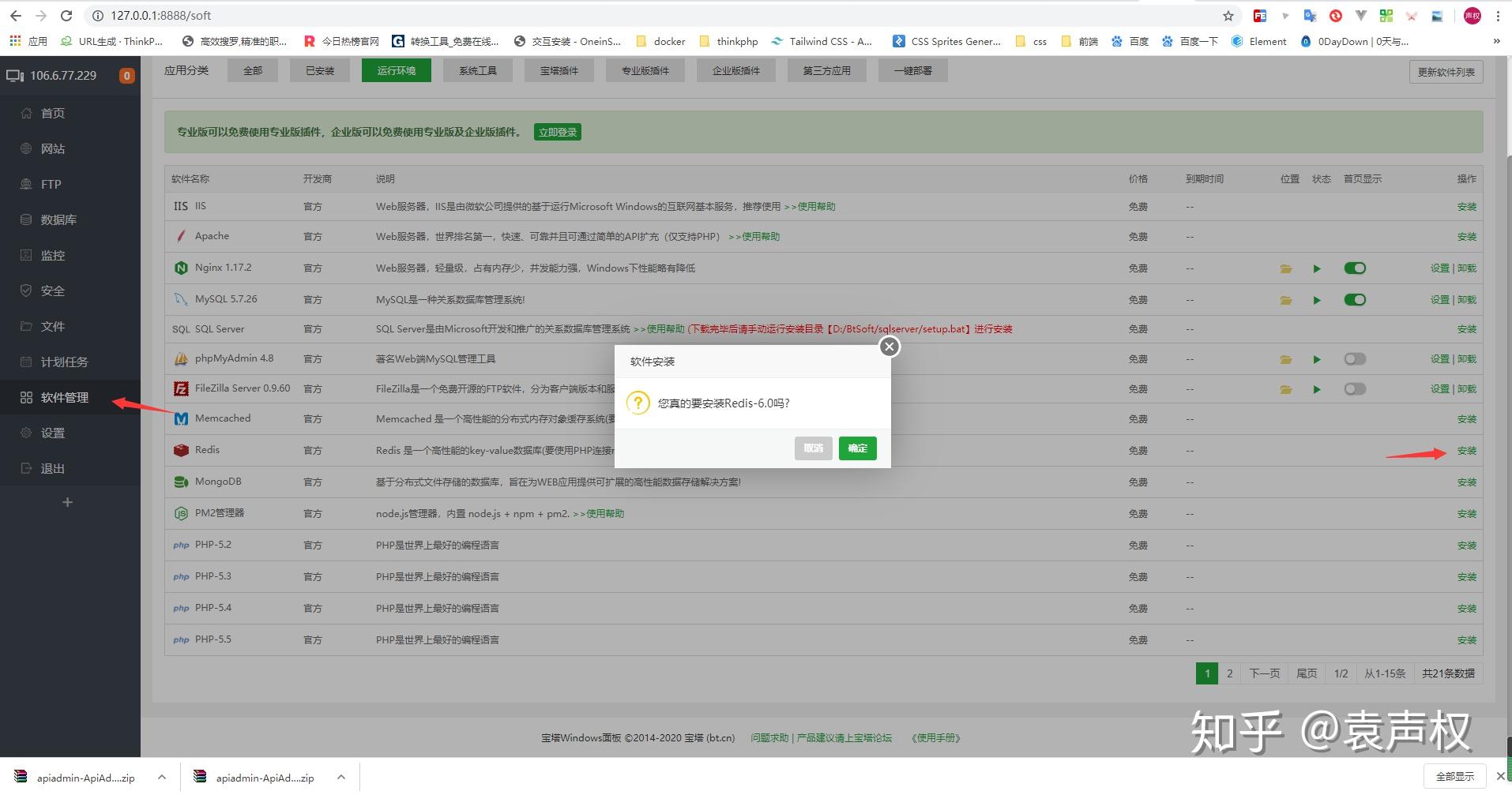Click the Memcached logo icon
Image resolution: width=1512 pixels, height=795 pixels.
pyautogui.click(x=181, y=418)
